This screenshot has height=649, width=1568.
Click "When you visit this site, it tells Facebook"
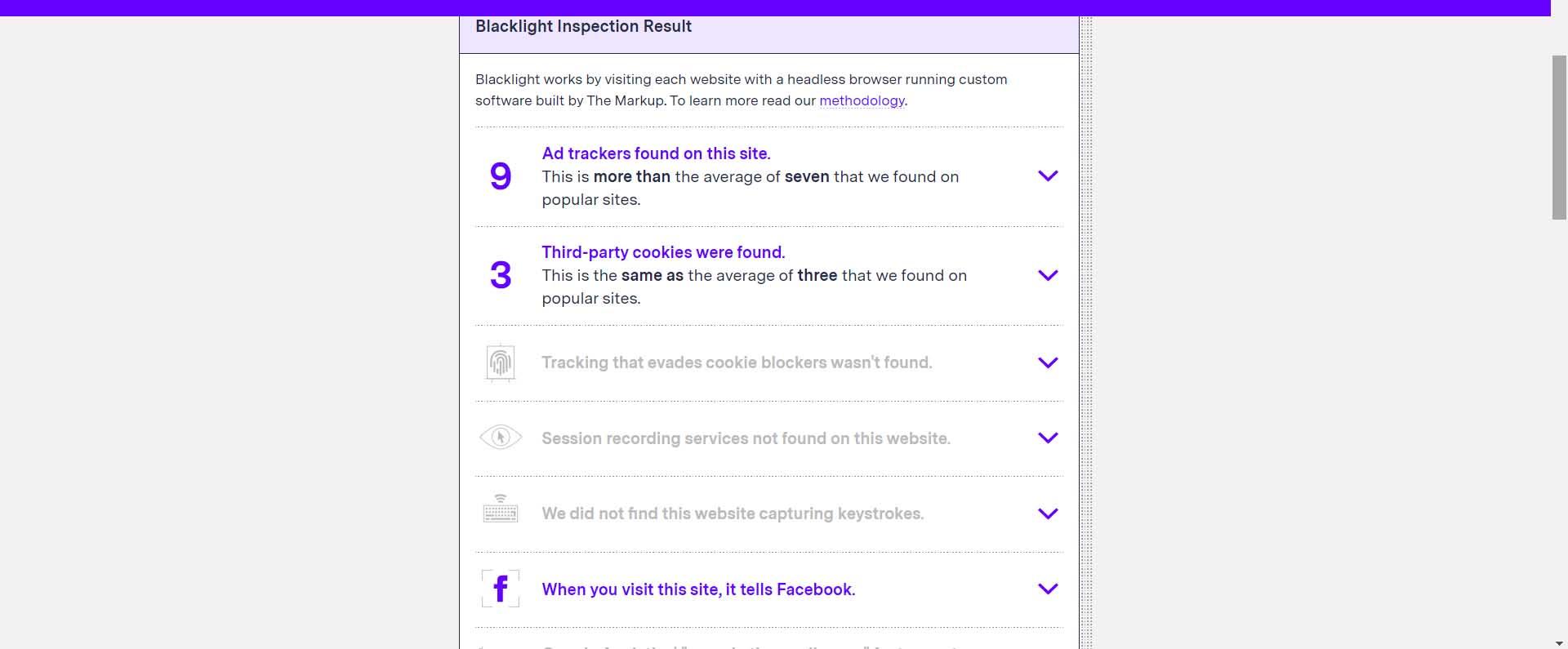click(x=698, y=589)
